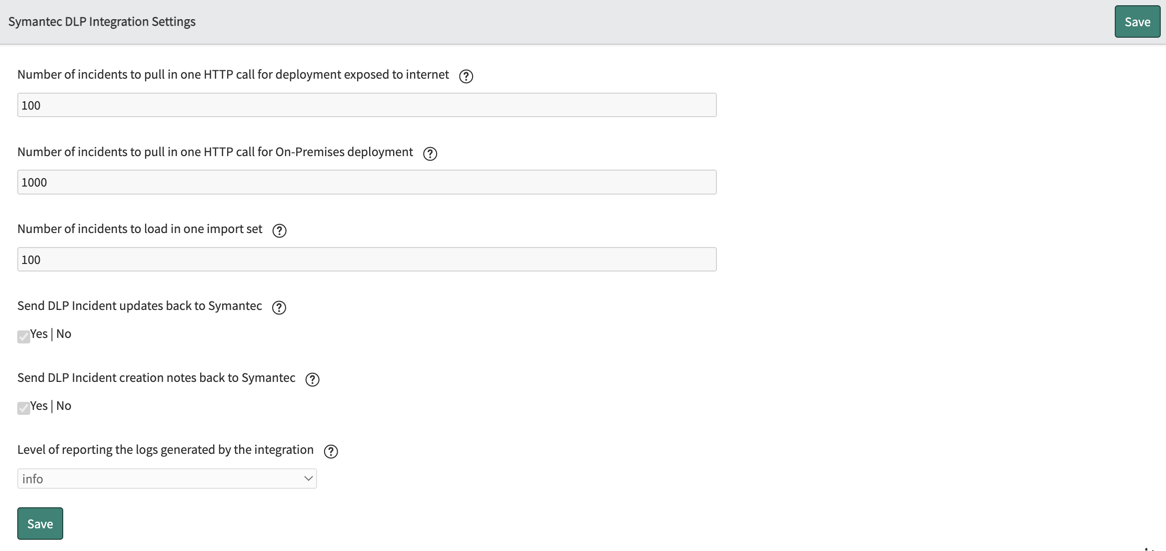
Task: Click label 'Send DLP Incident creation notes back to Symantec'
Action: tap(156, 378)
